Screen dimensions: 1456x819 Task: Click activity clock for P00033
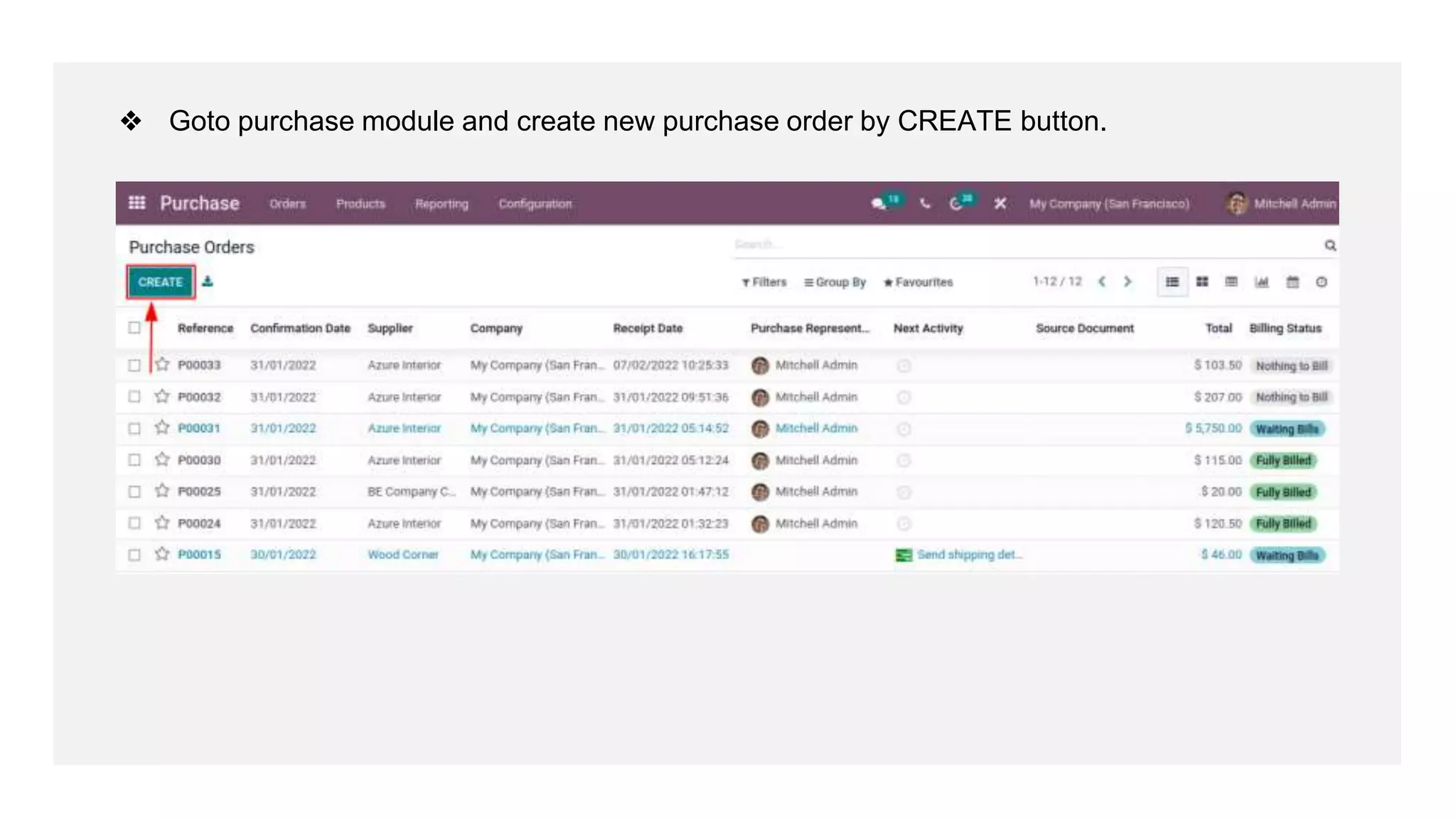point(904,366)
